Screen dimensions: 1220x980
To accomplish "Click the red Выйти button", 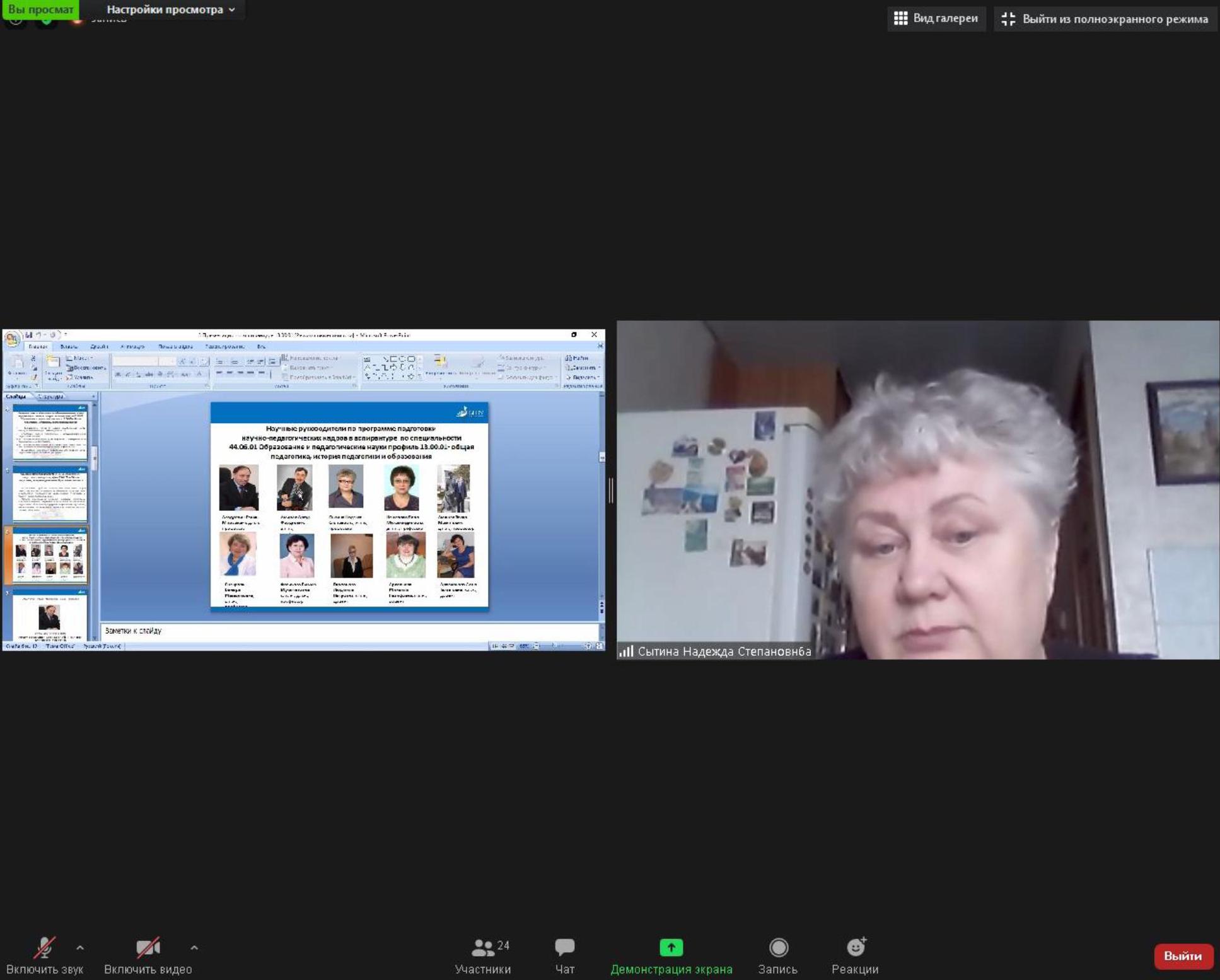I will [1182, 956].
